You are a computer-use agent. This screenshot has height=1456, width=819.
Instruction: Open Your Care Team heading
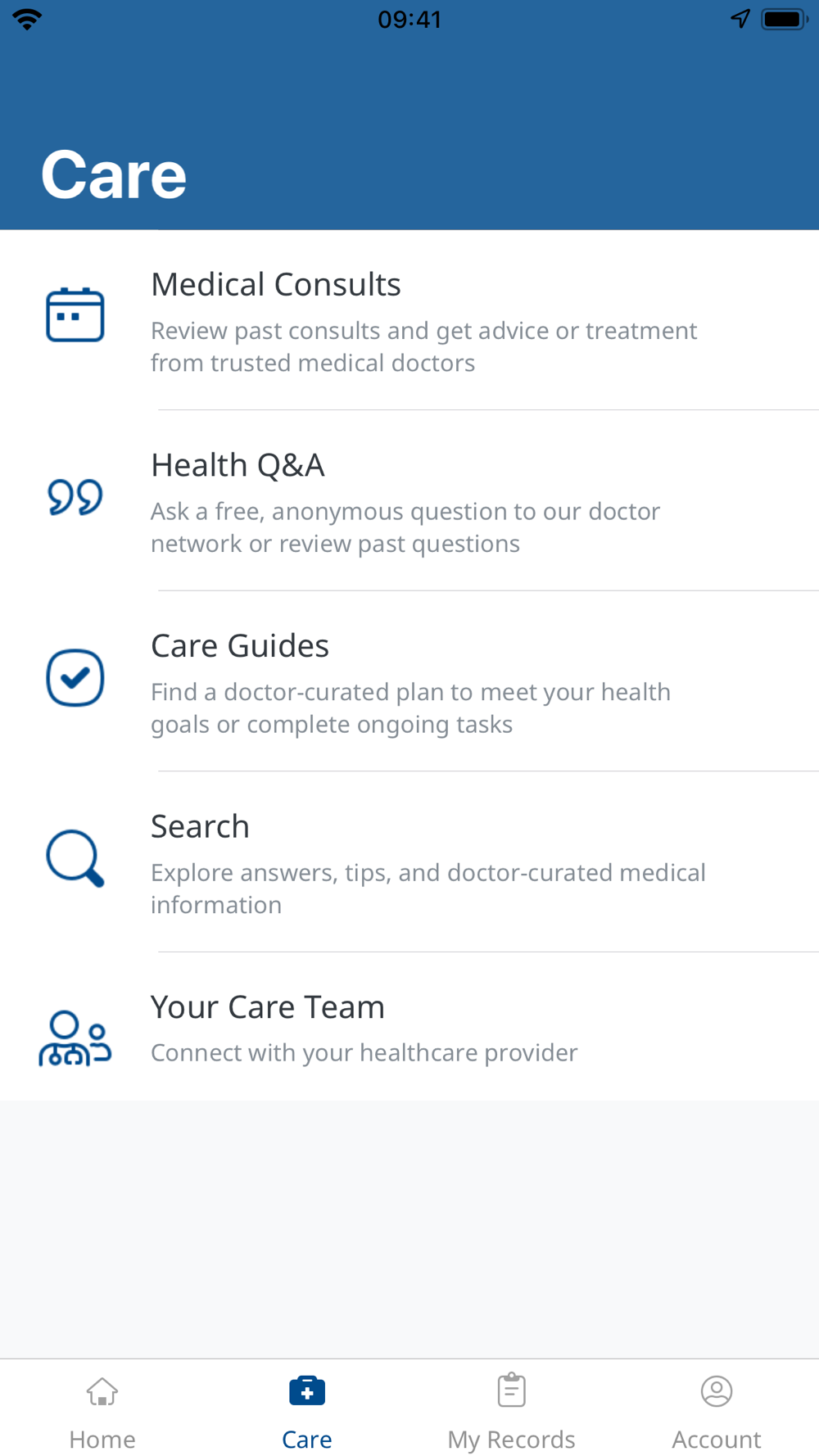click(268, 1006)
